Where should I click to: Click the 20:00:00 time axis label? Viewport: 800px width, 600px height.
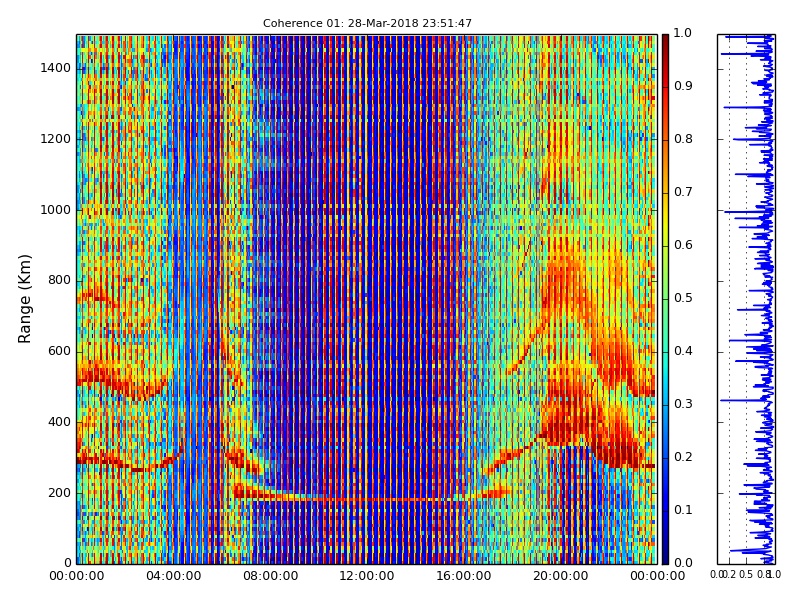coord(561,576)
